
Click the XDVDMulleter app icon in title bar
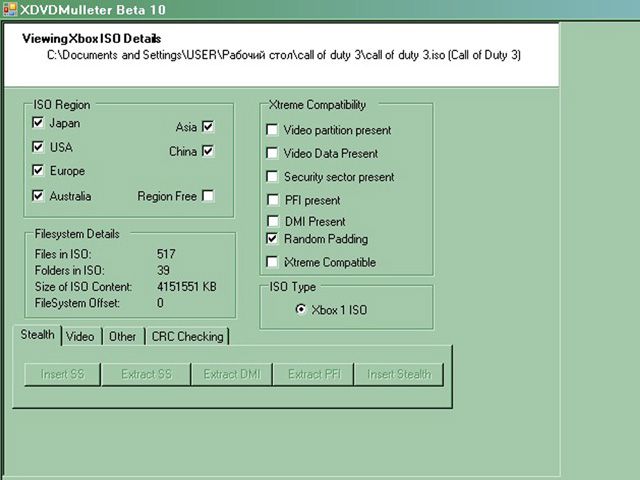(10, 9)
